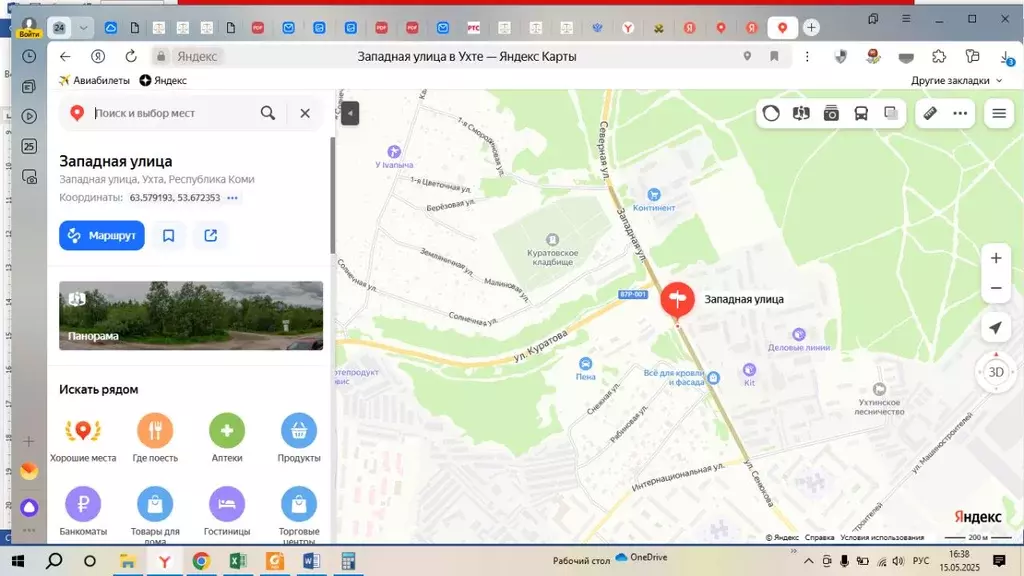The image size is (1024, 576).
Task: Show the photos layer on the map
Action: 831,114
